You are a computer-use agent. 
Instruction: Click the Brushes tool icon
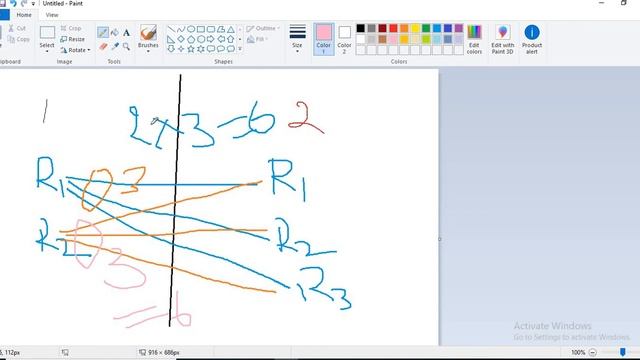click(x=148, y=33)
